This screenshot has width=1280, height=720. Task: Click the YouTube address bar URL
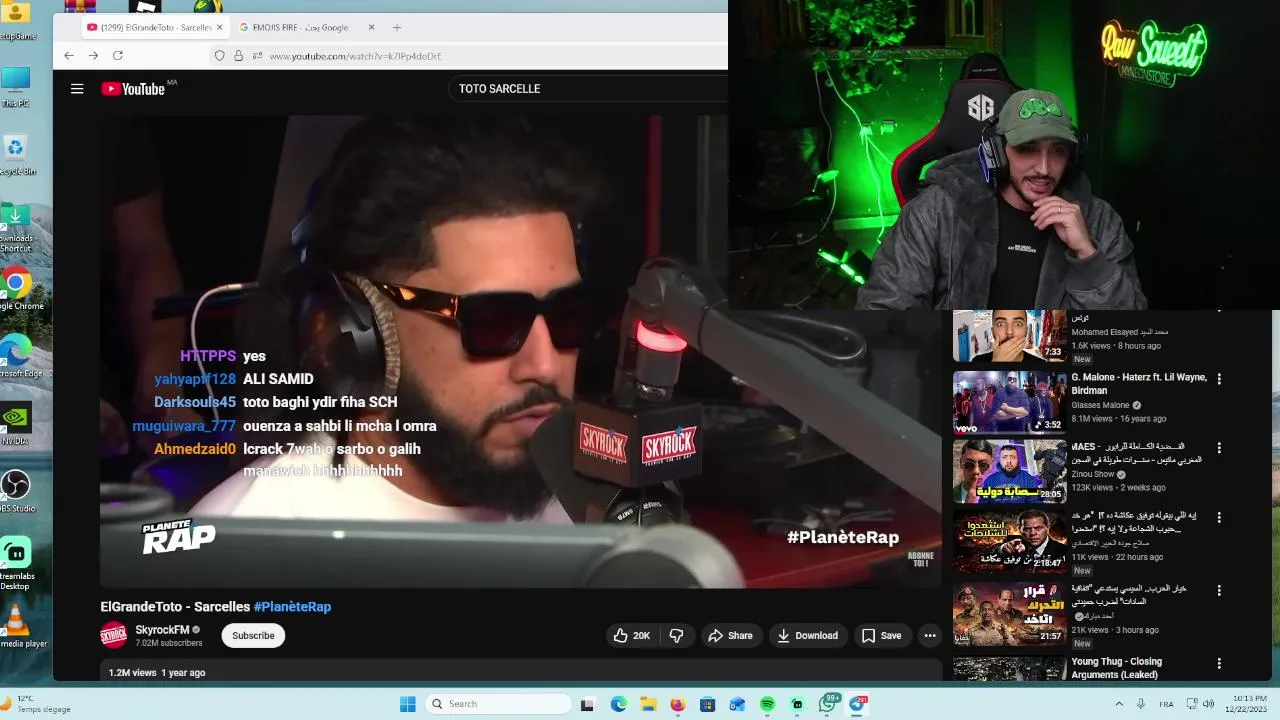(x=355, y=56)
